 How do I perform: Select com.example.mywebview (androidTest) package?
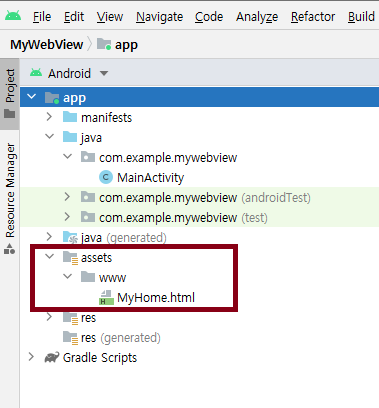tap(205, 198)
